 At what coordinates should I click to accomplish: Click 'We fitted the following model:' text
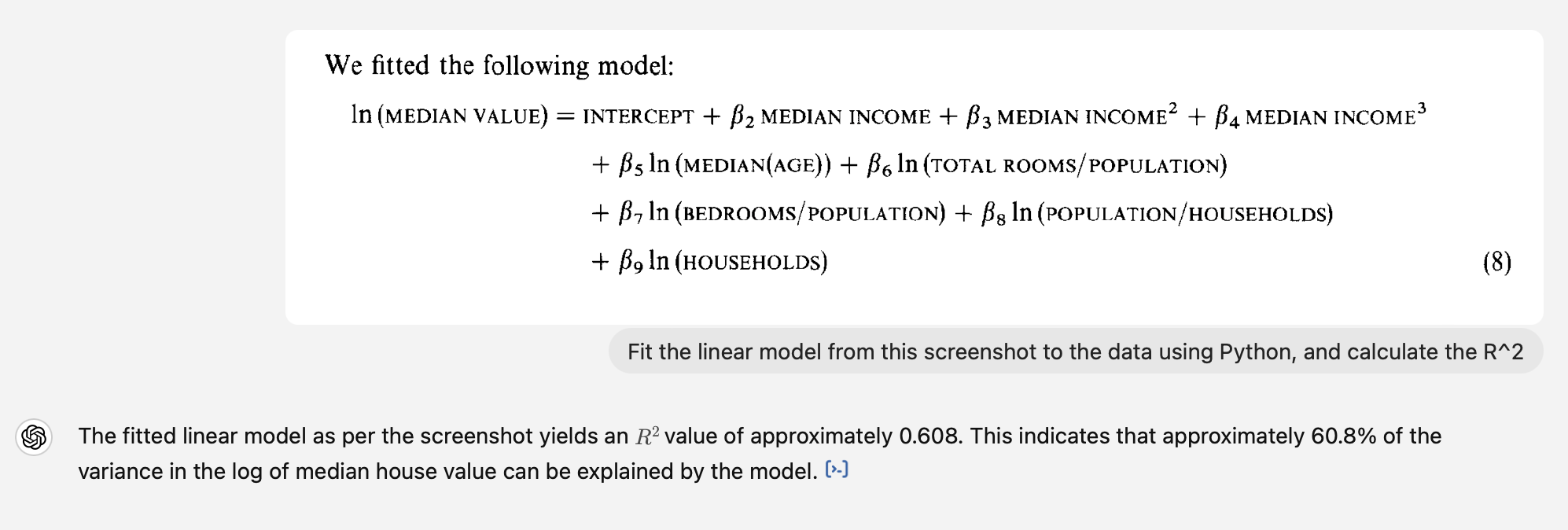coord(499,65)
